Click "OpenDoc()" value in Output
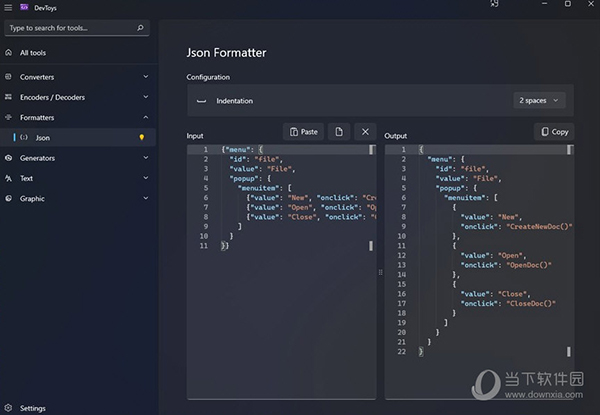Screen dimensions: 600x415 tap(529, 265)
